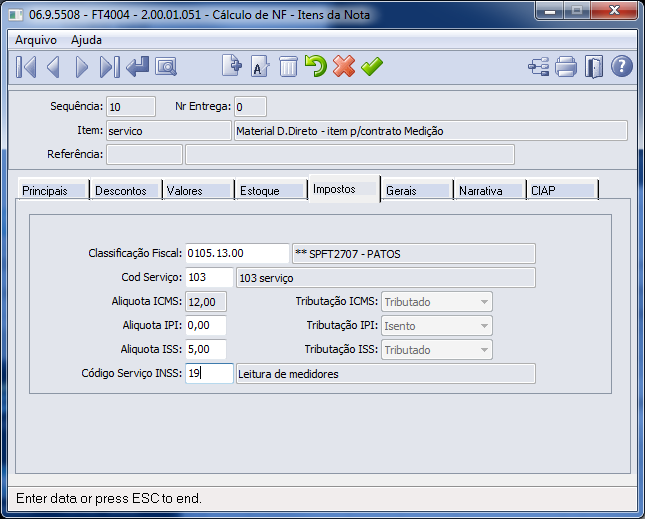
Task: Confirm with the green checkmark
Action: pyautogui.click(x=372, y=67)
